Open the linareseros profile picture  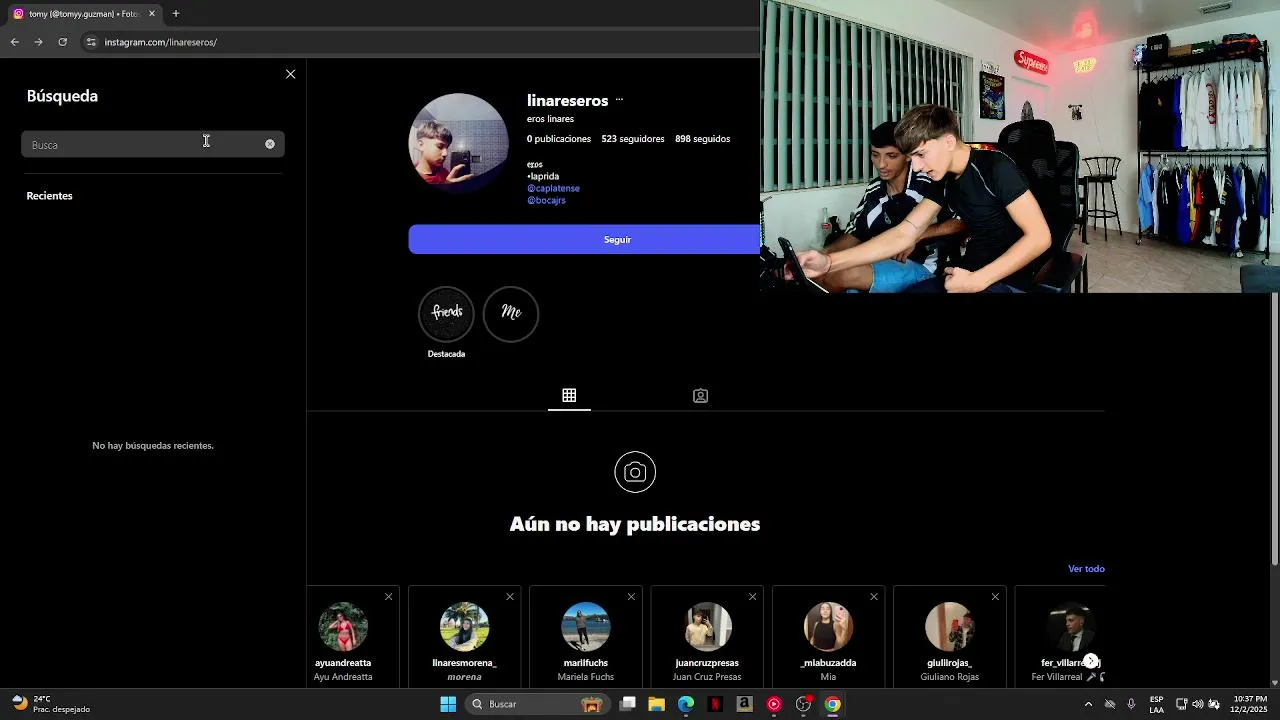pos(458,143)
